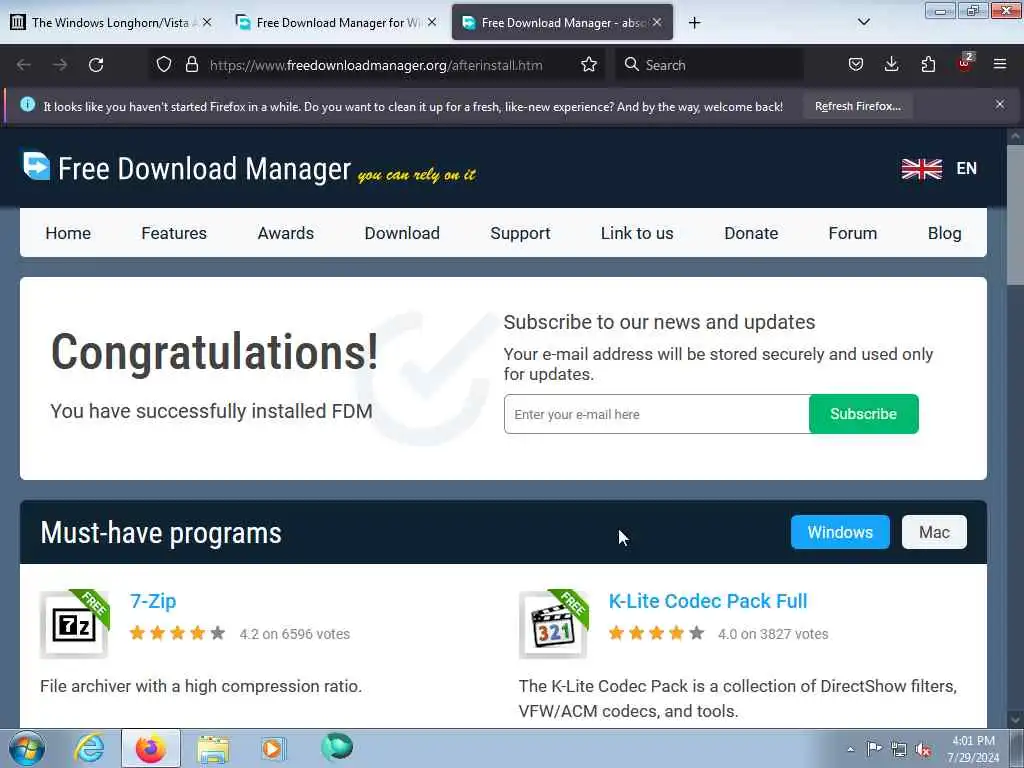Click the Free Download Manager logo icon
The width and height of the screenshot is (1024, 768).
coord(36,166)
